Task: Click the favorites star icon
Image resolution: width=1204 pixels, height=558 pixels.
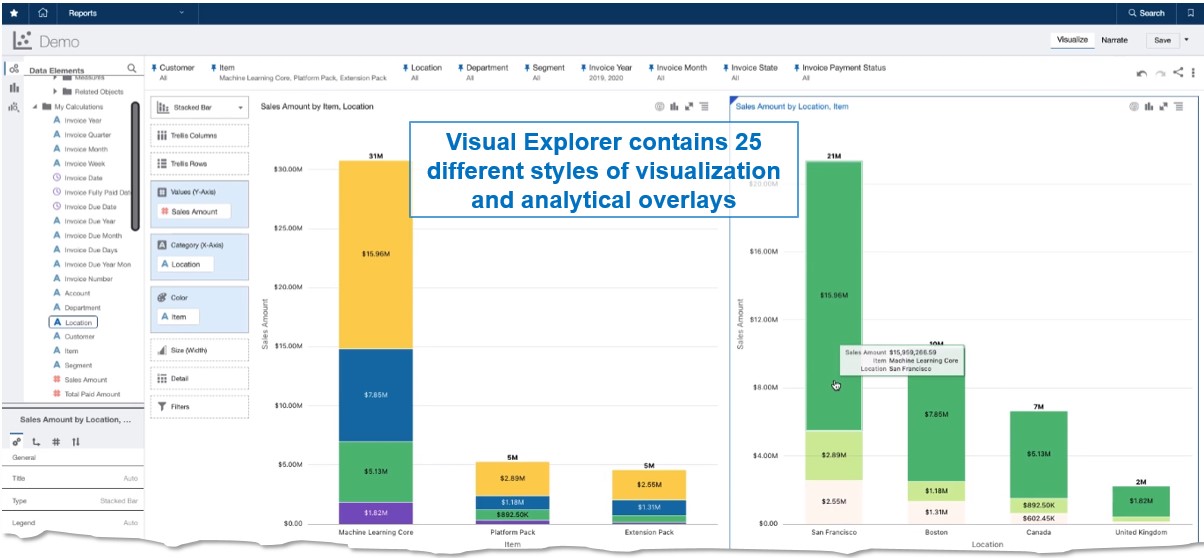Action: [14, 13]
